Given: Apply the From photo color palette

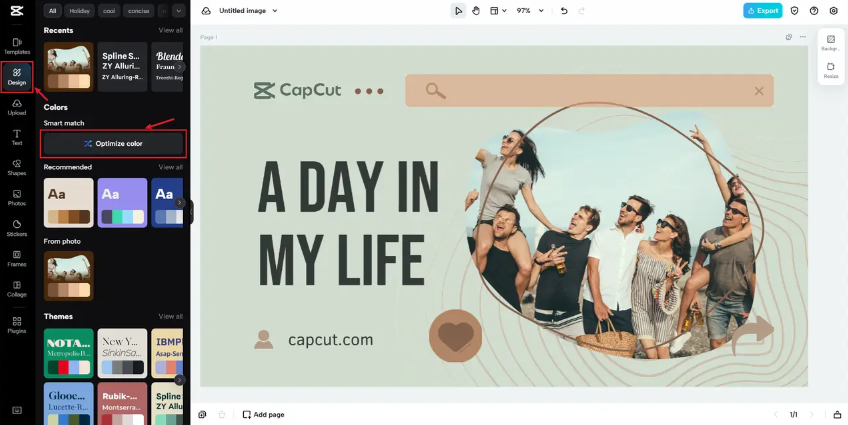Looking at the screenshot, I should click(x=69, y=276).
